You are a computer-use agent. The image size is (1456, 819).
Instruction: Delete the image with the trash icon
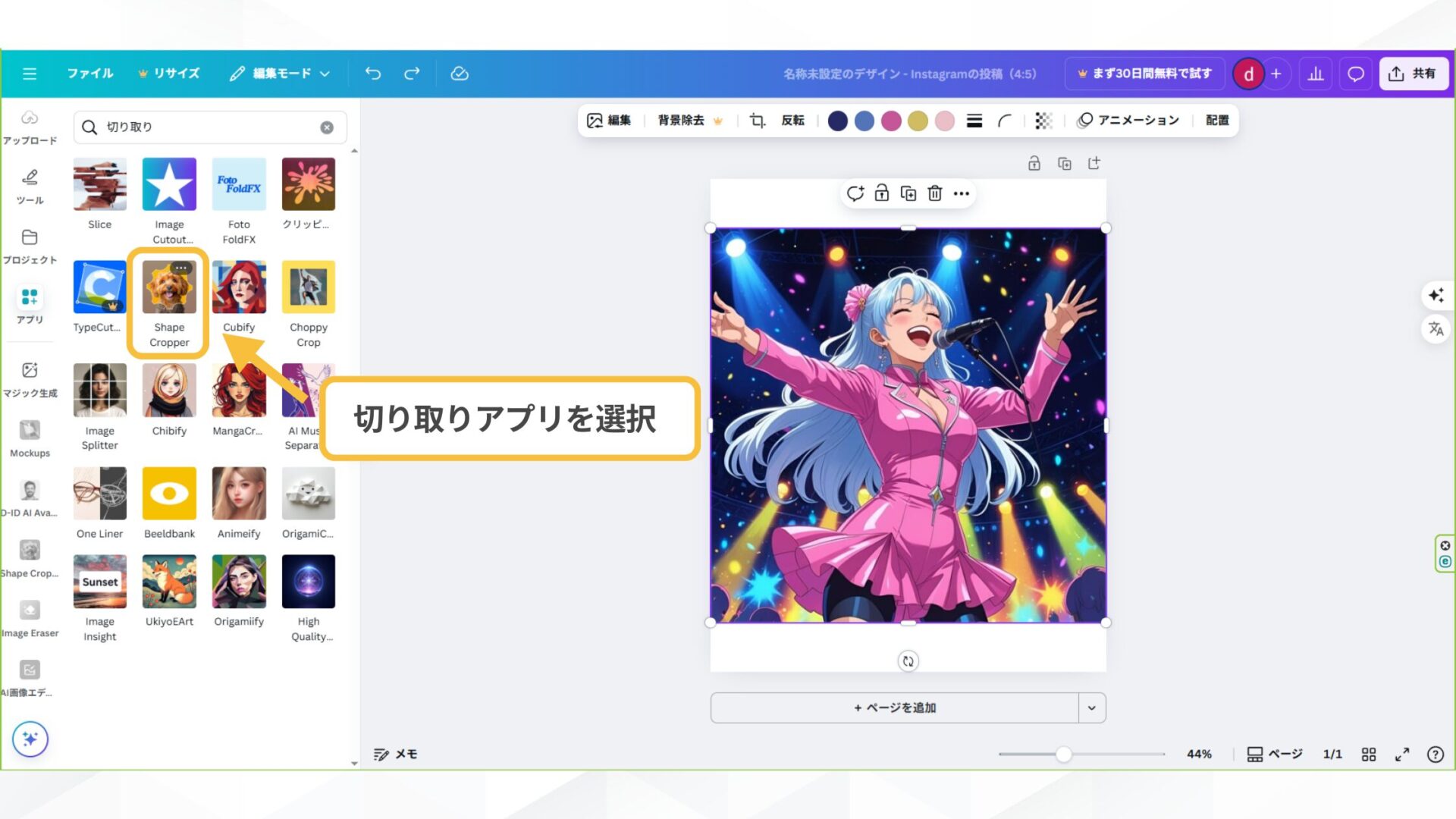(x=934, y=193)
